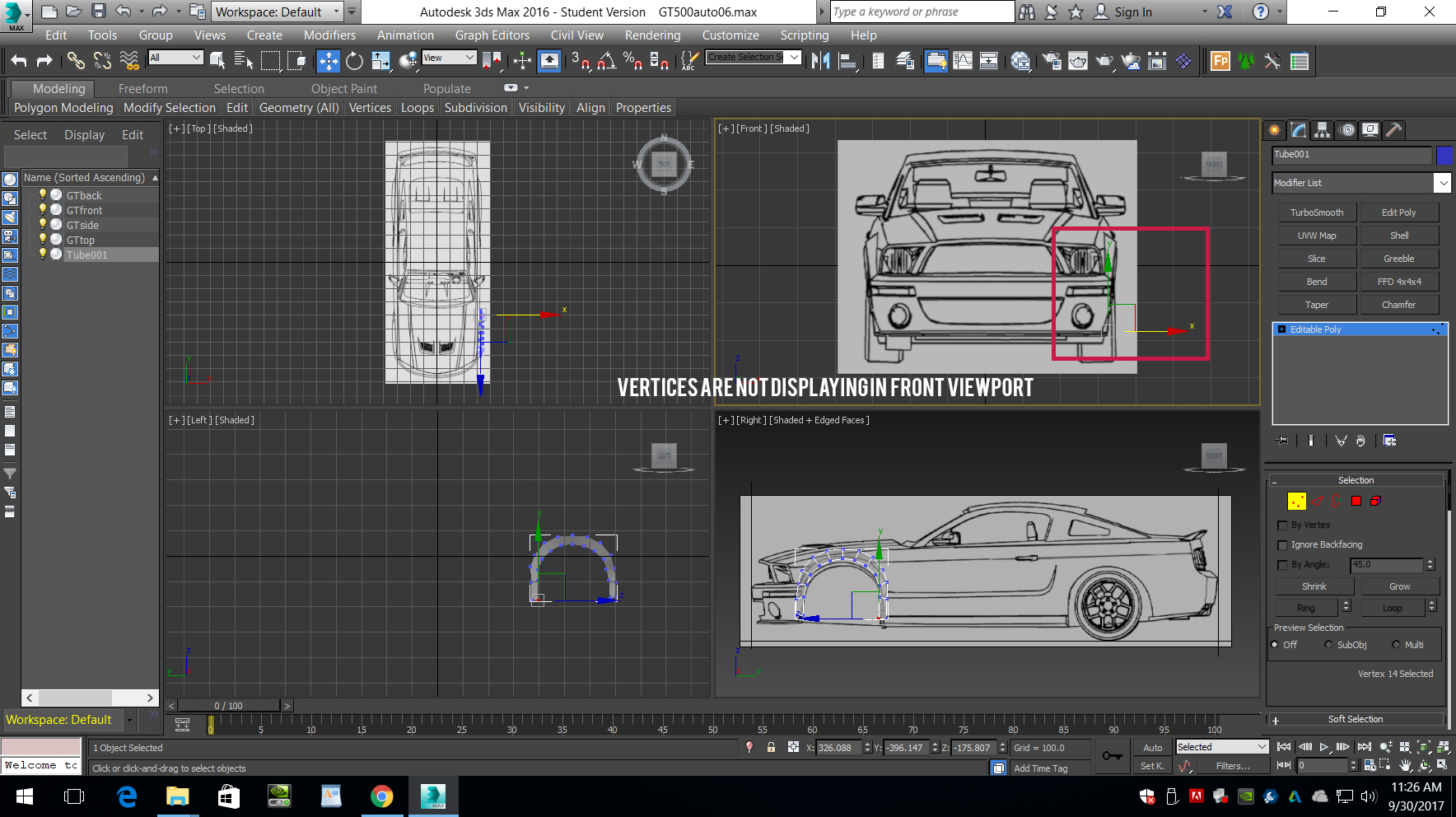The image size is (1456, 817).
Task: Select the Multi preview selection radio
Action: tap(1396, 645)
